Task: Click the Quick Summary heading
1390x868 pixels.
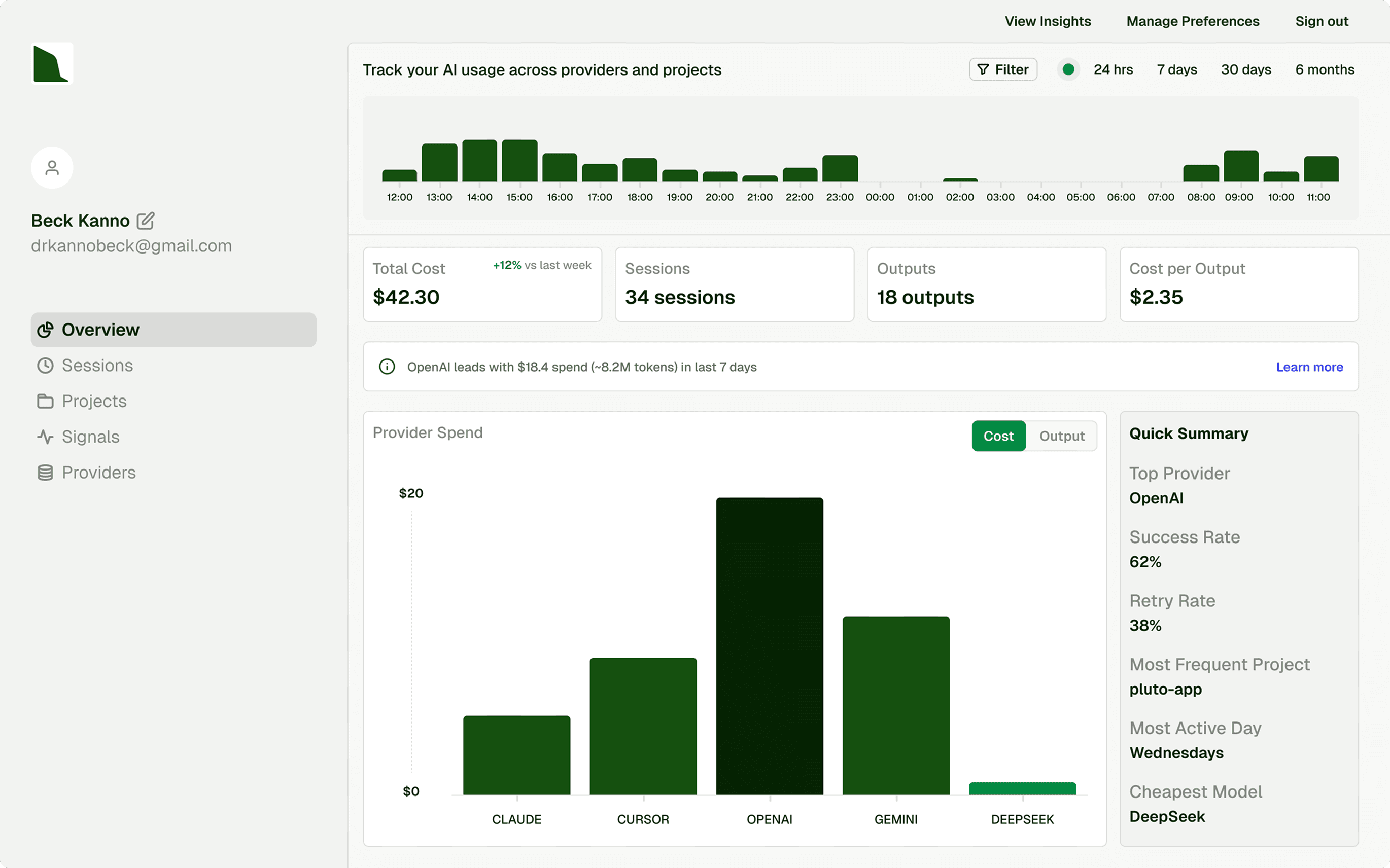Action: coord(1189,433)
